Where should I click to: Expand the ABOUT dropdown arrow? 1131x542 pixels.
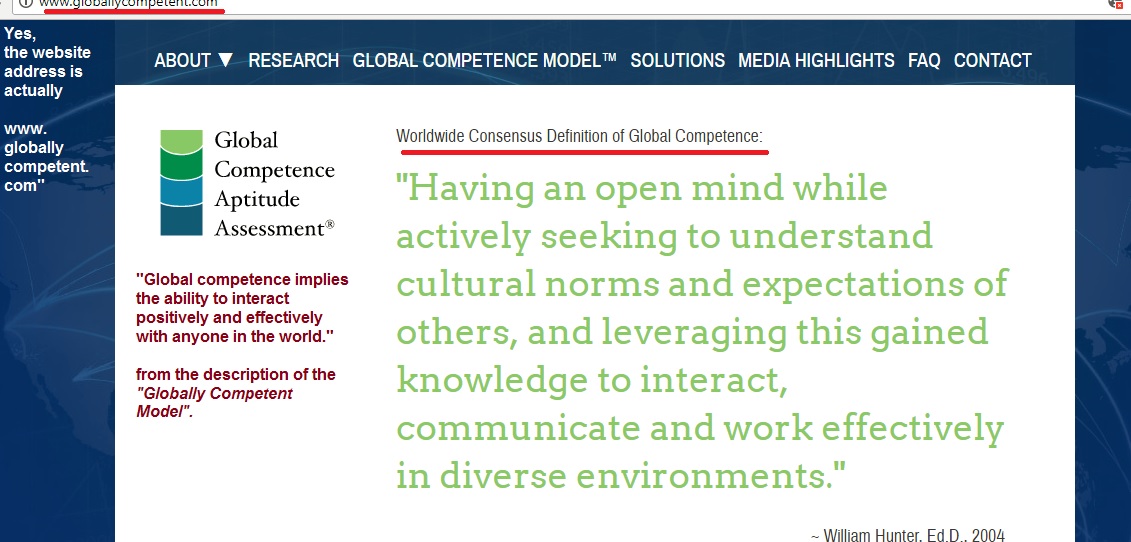225,61
